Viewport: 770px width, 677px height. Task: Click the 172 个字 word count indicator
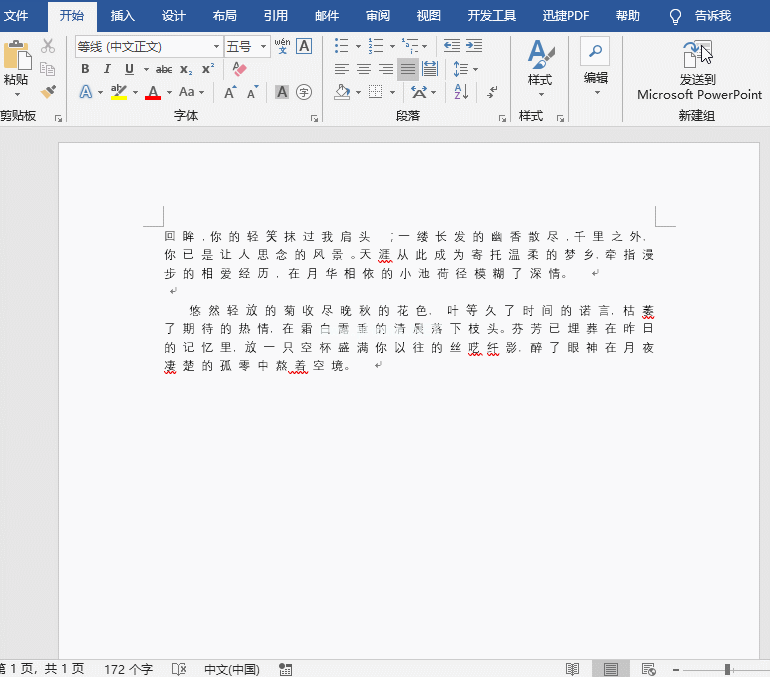(x=128, y=668)
